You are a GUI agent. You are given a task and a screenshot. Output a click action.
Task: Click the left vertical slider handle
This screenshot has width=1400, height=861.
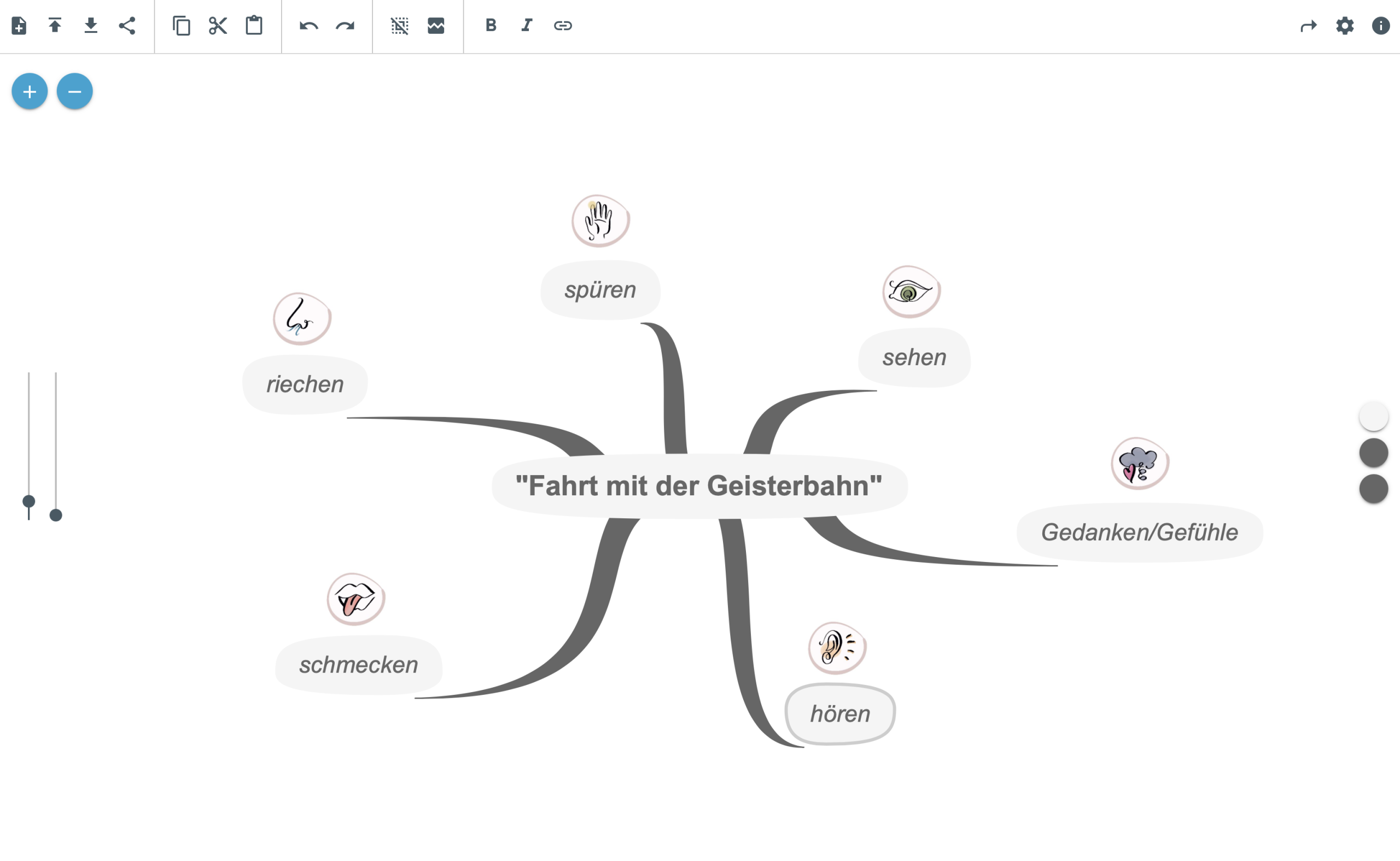(28, 501)
